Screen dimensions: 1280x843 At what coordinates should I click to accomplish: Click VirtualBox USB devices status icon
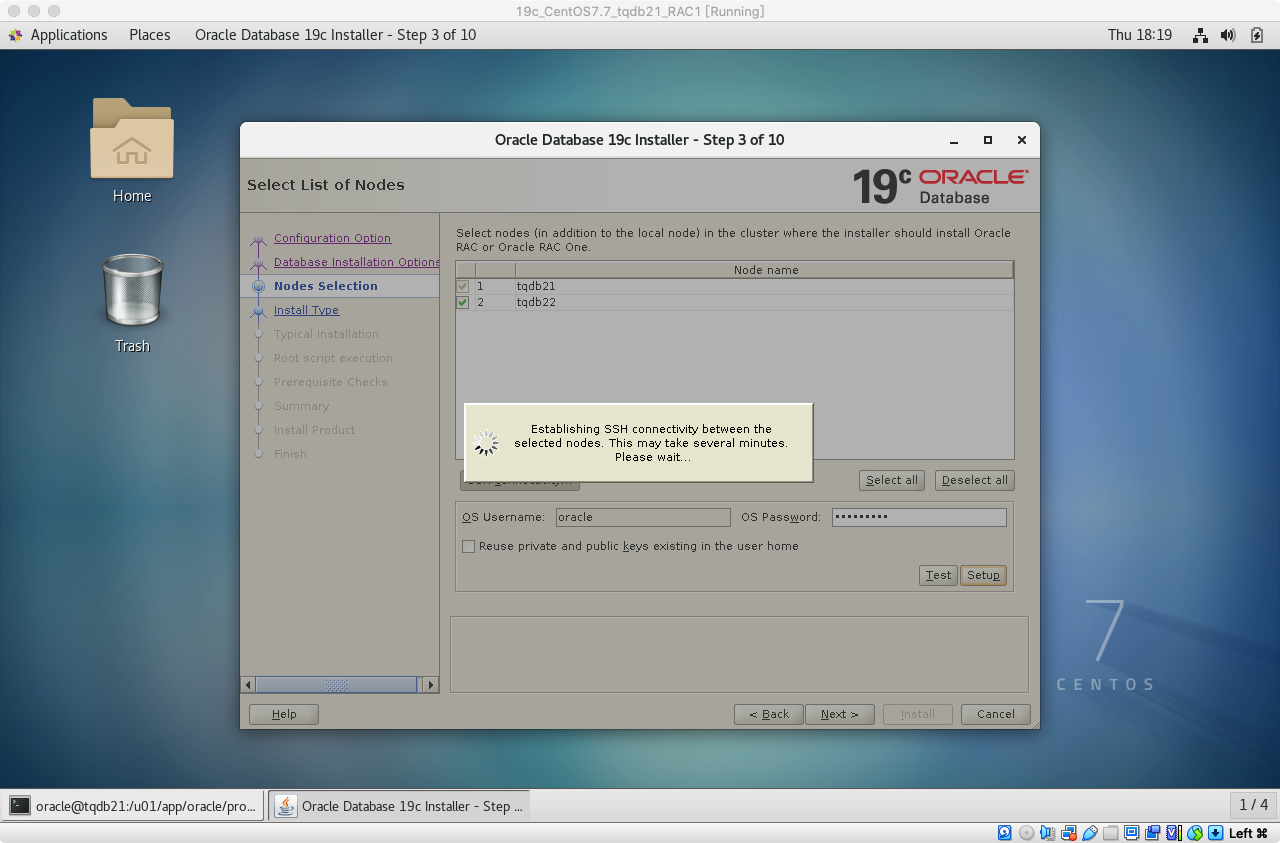1090,833
